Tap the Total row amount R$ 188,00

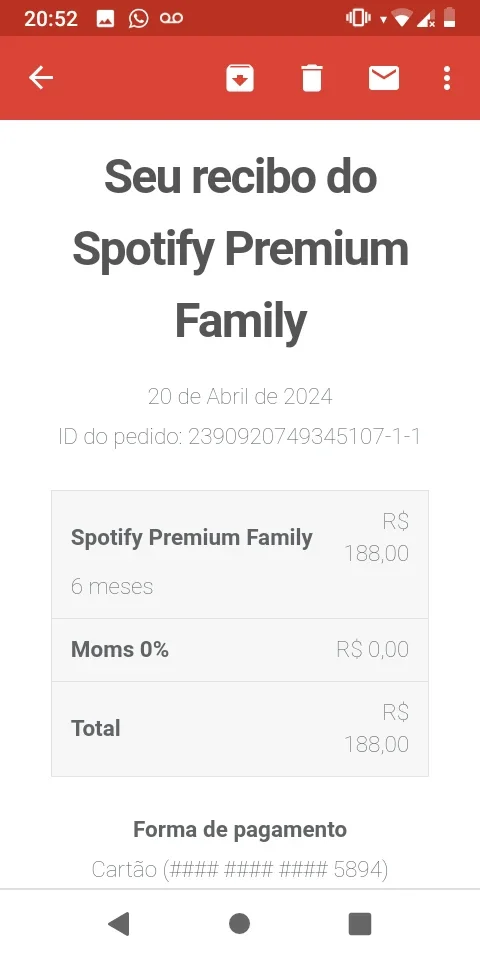pyautogui.click(x=377, y=729)
